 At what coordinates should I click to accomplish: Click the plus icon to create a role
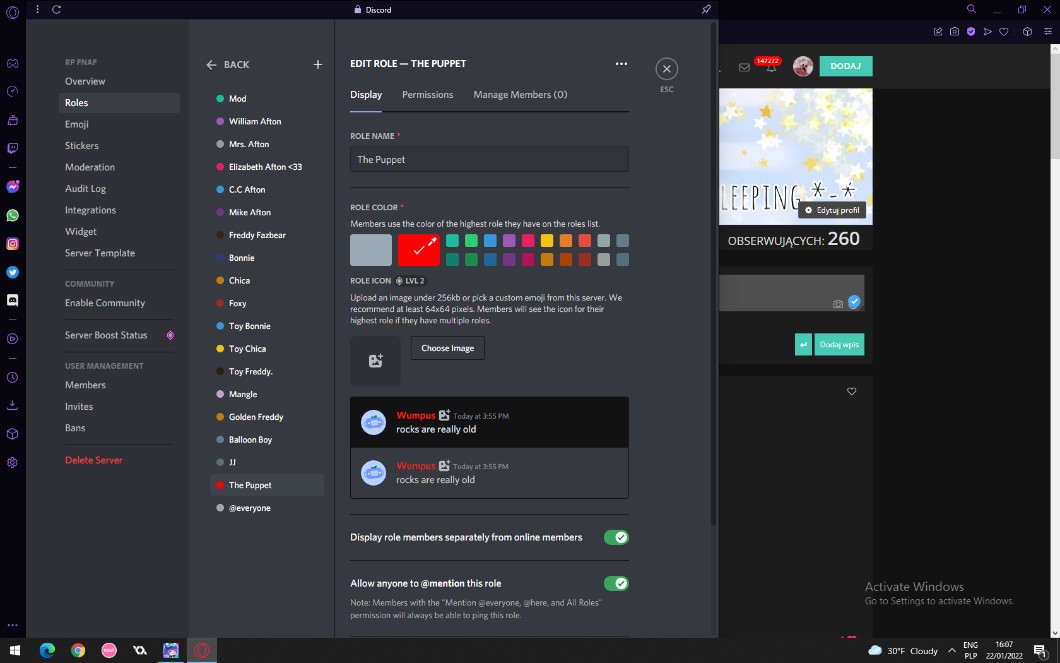[318, 64]
